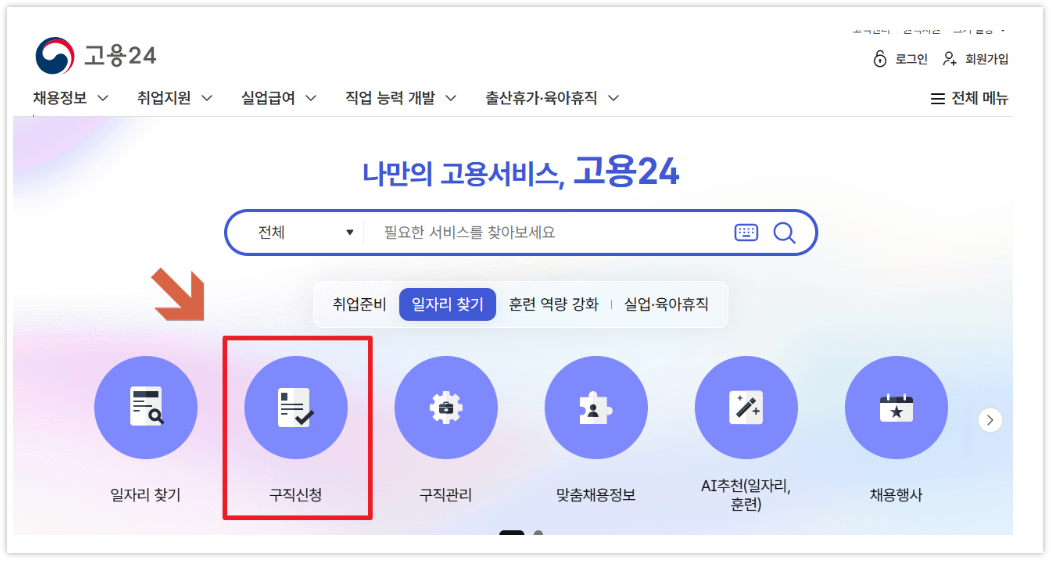Open the hamburger 전체 메뉴 icon
Screen dimensions: 1051x561
[x=937, y=99]
